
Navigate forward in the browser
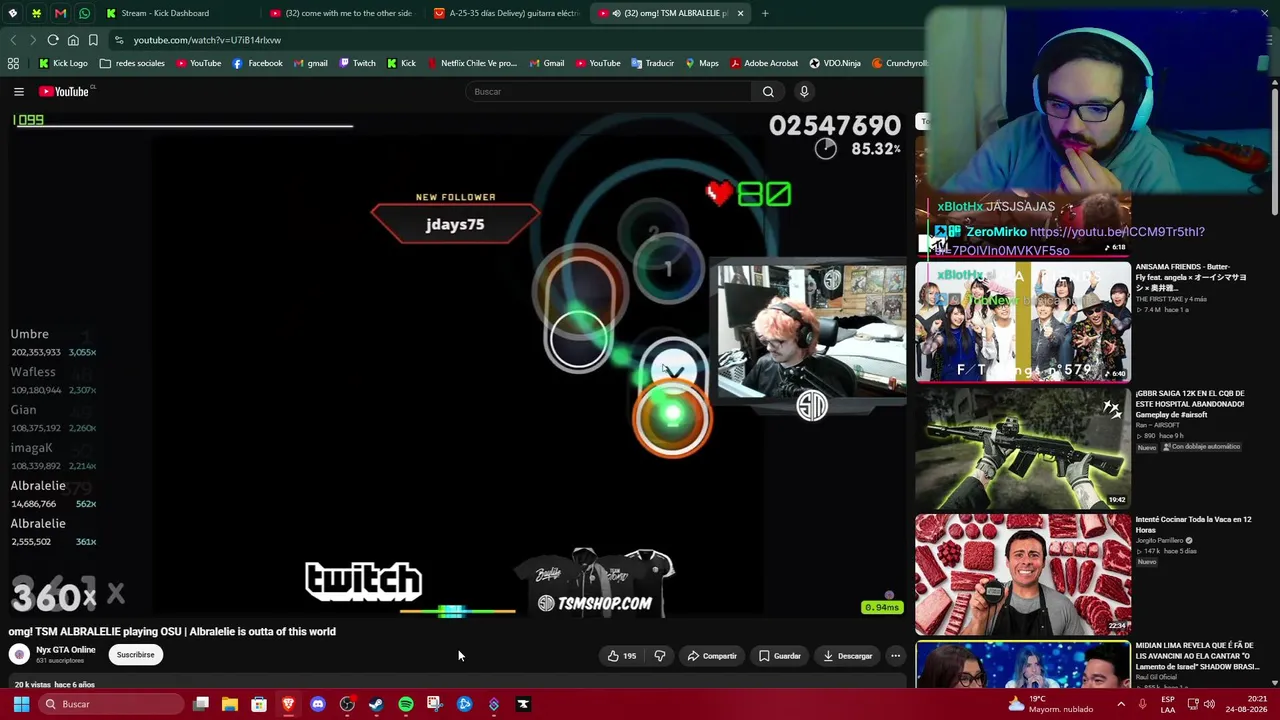tap(32, 40)
